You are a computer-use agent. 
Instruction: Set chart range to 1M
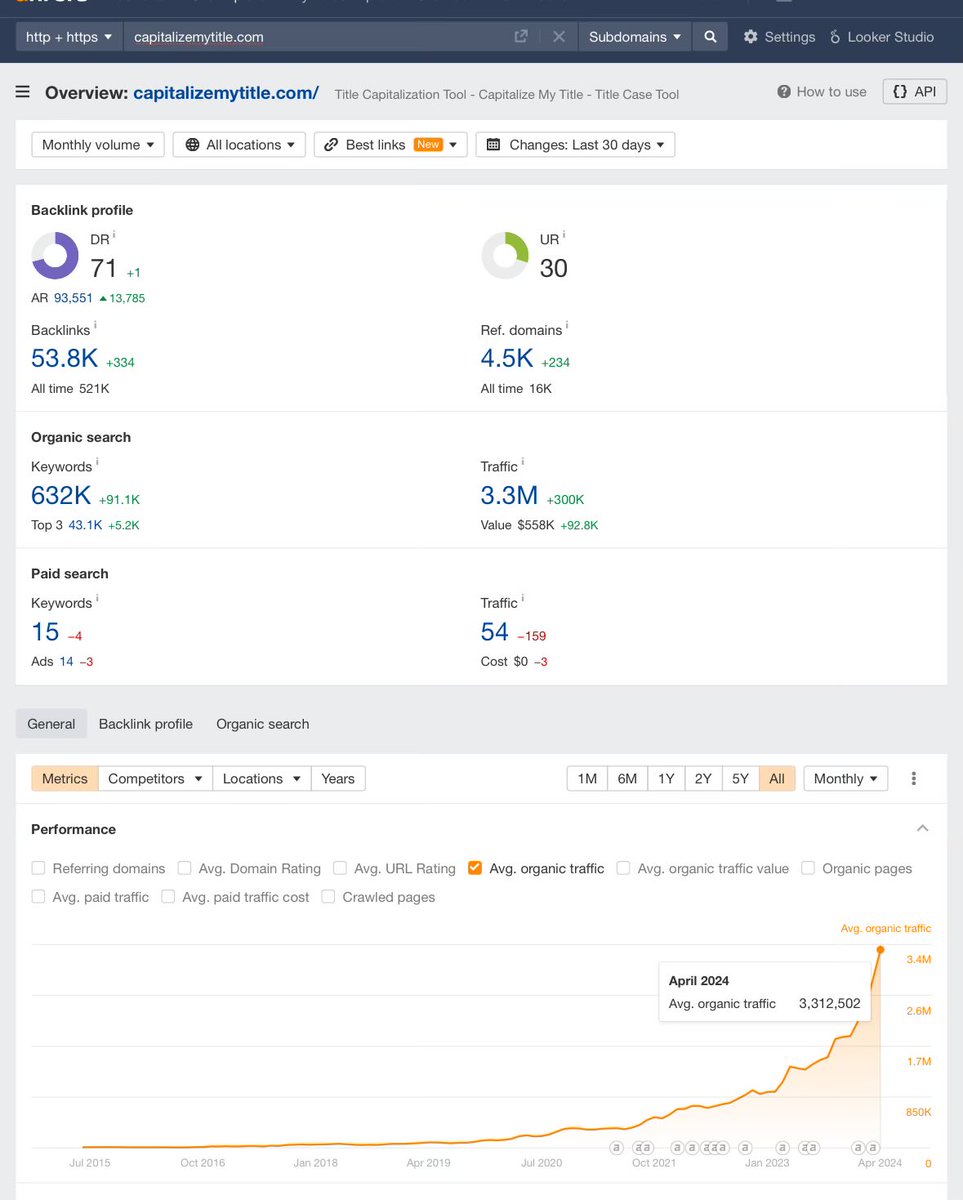tap(587, 778)
